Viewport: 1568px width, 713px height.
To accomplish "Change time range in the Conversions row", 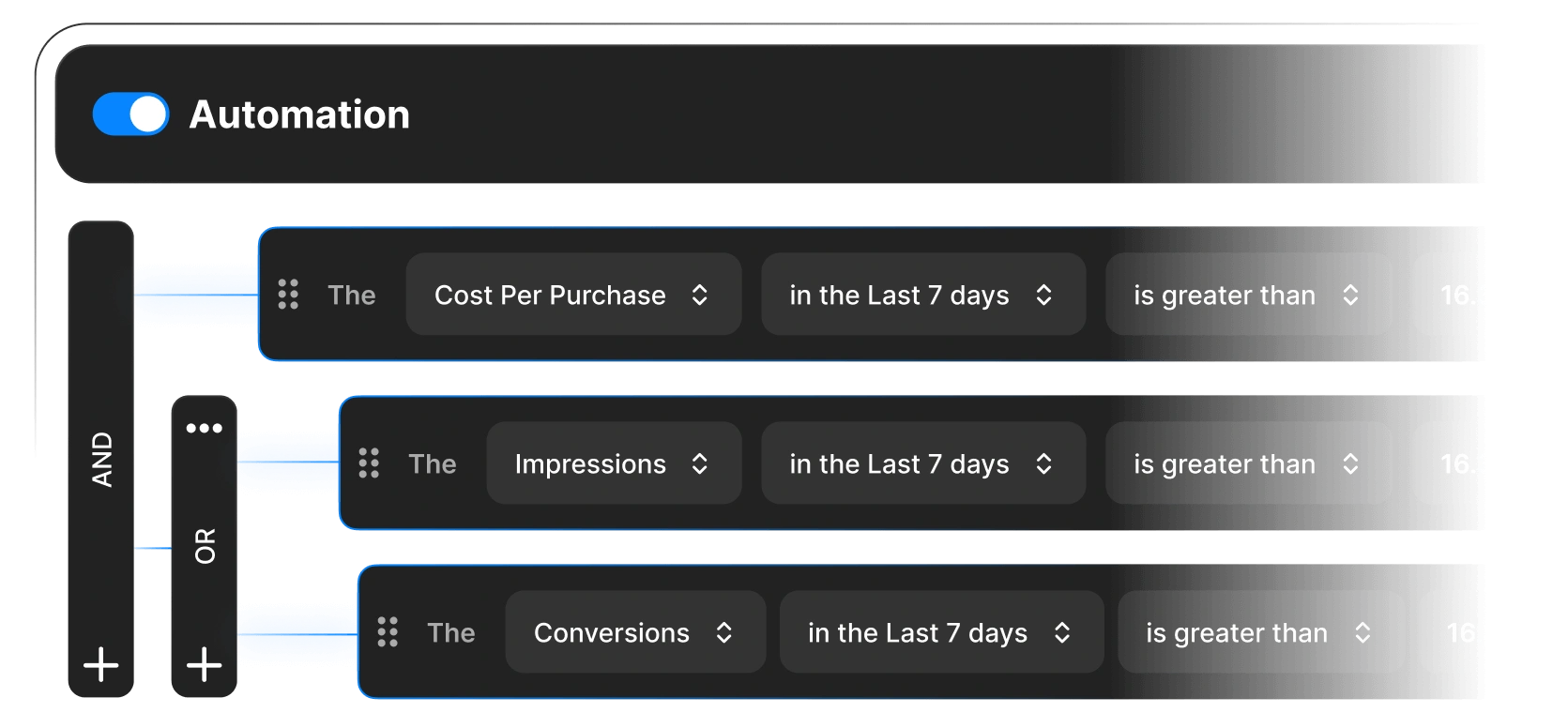I will point(940,632).
